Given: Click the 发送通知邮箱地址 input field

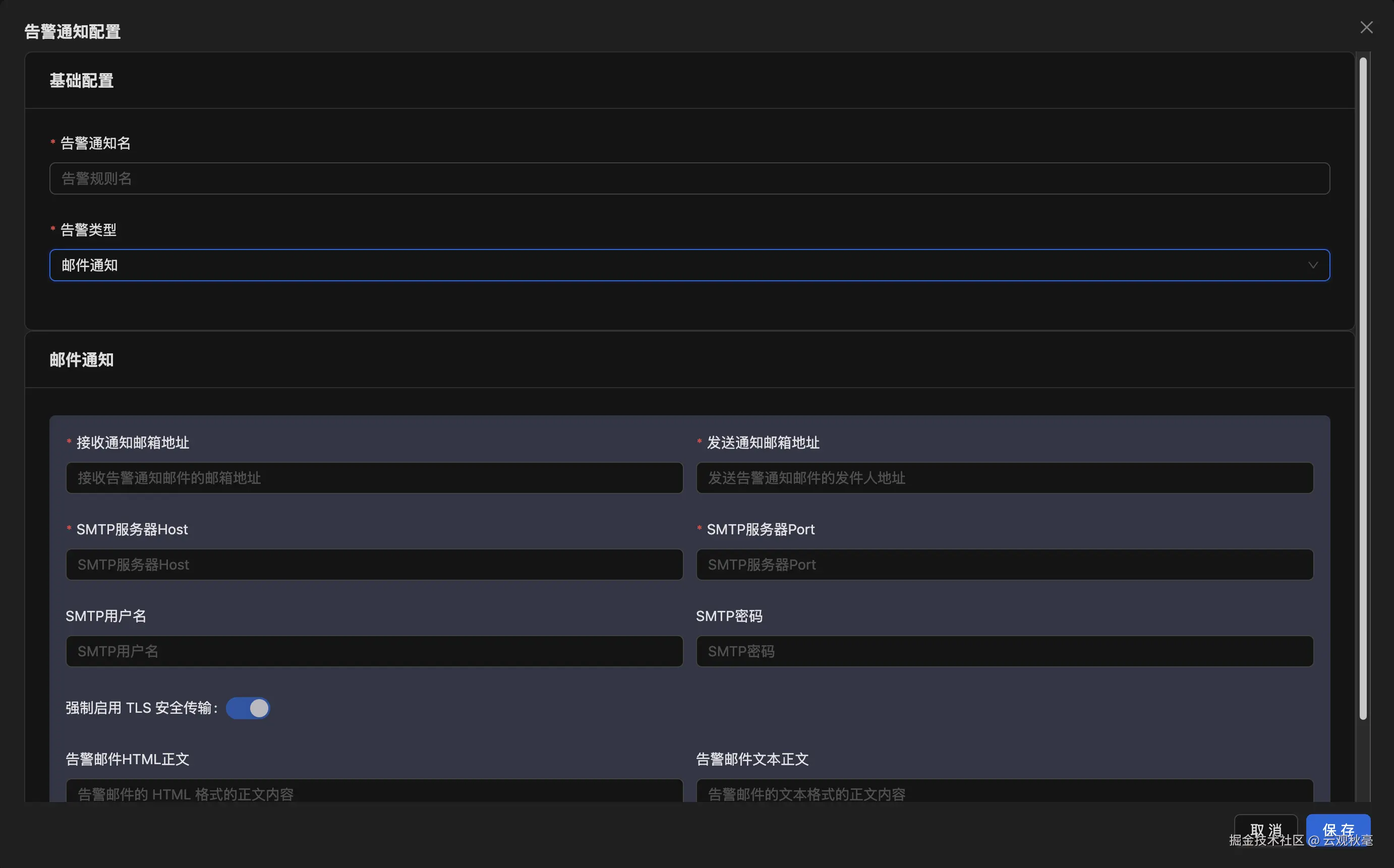Looking at the screenshot, I should tap(1004, 478).
